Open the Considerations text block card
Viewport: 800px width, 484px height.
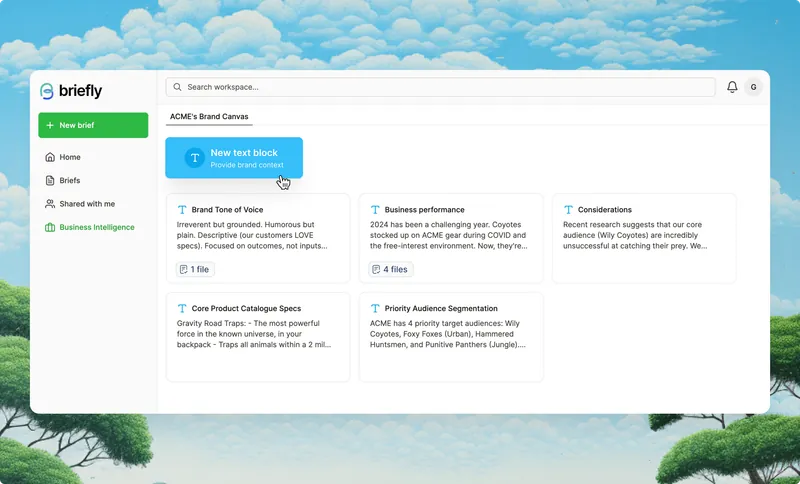pos(644,238)
